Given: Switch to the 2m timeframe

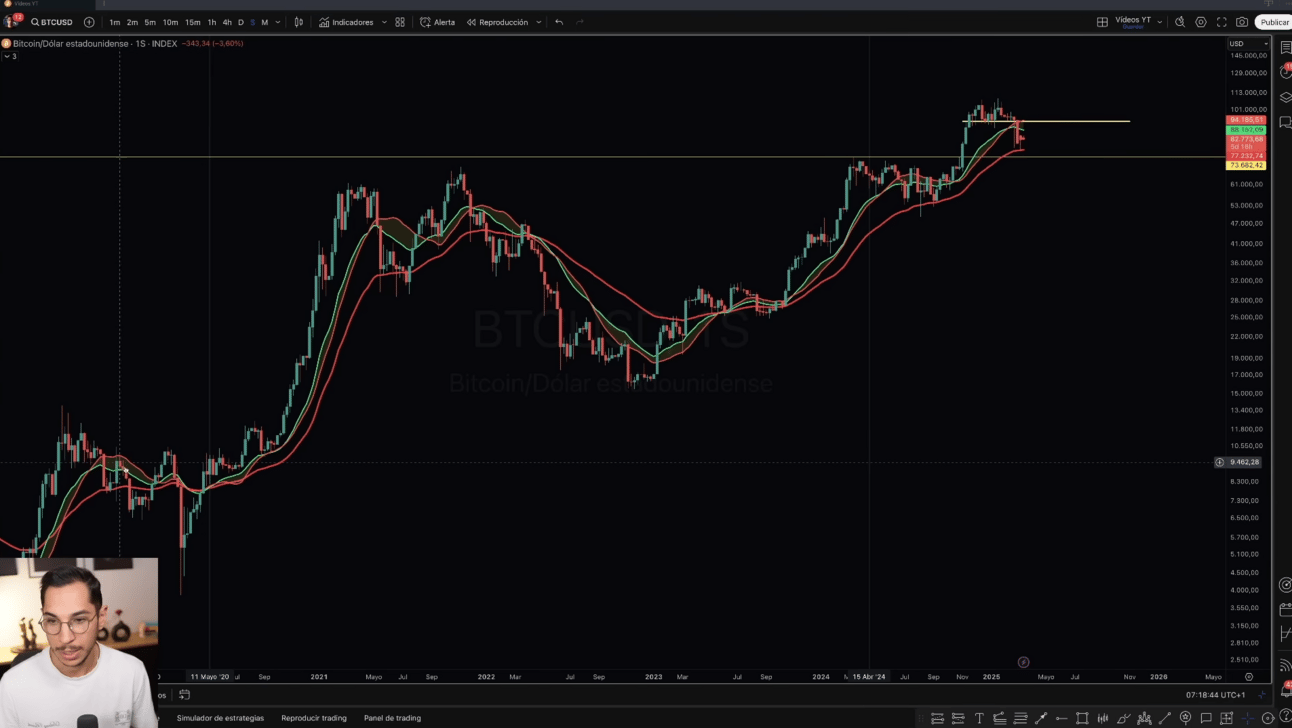Looking at the screenshot, I should click(x=132, y=22).
